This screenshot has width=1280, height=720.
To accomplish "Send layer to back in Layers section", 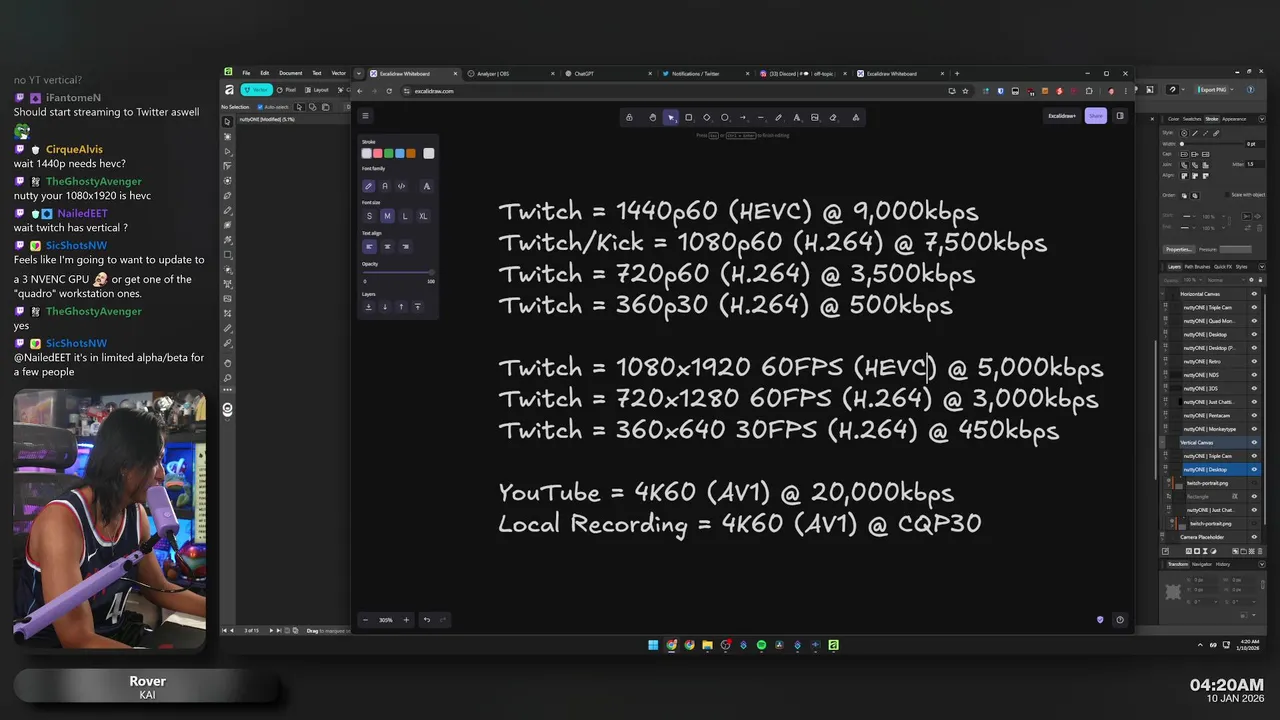I will 369,307.
